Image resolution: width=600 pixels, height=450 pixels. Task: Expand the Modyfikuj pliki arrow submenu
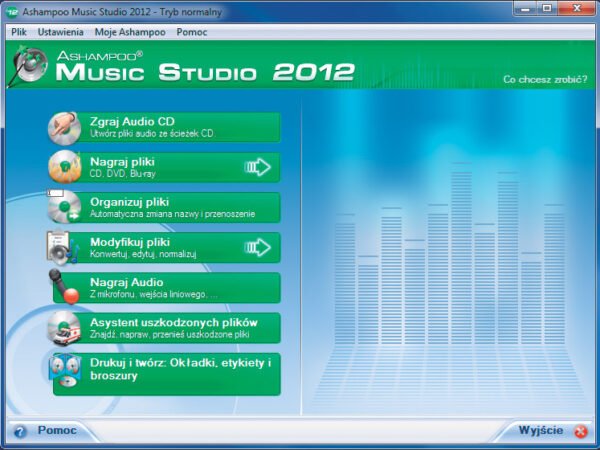[257, 247]
